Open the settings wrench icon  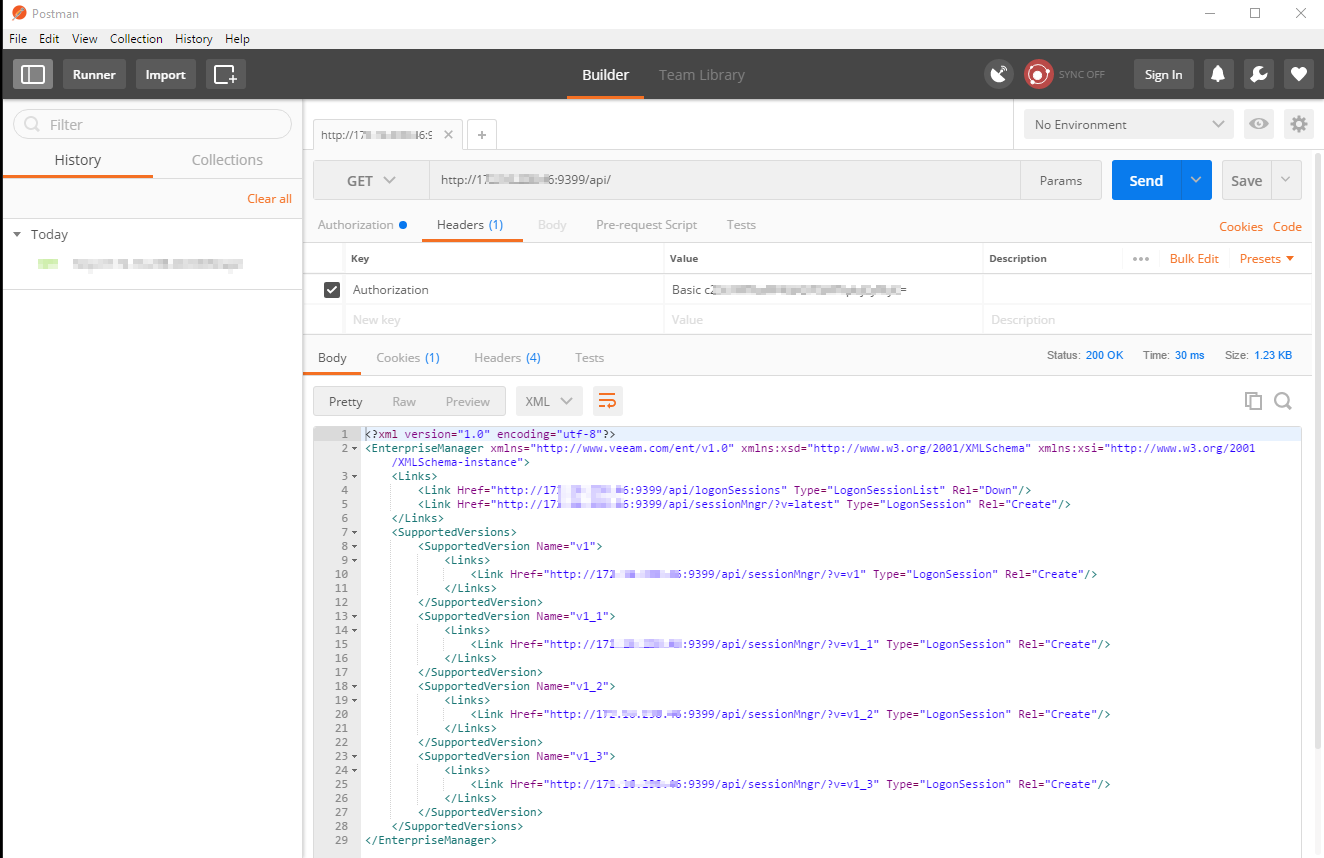click(x=1259, y=74)
